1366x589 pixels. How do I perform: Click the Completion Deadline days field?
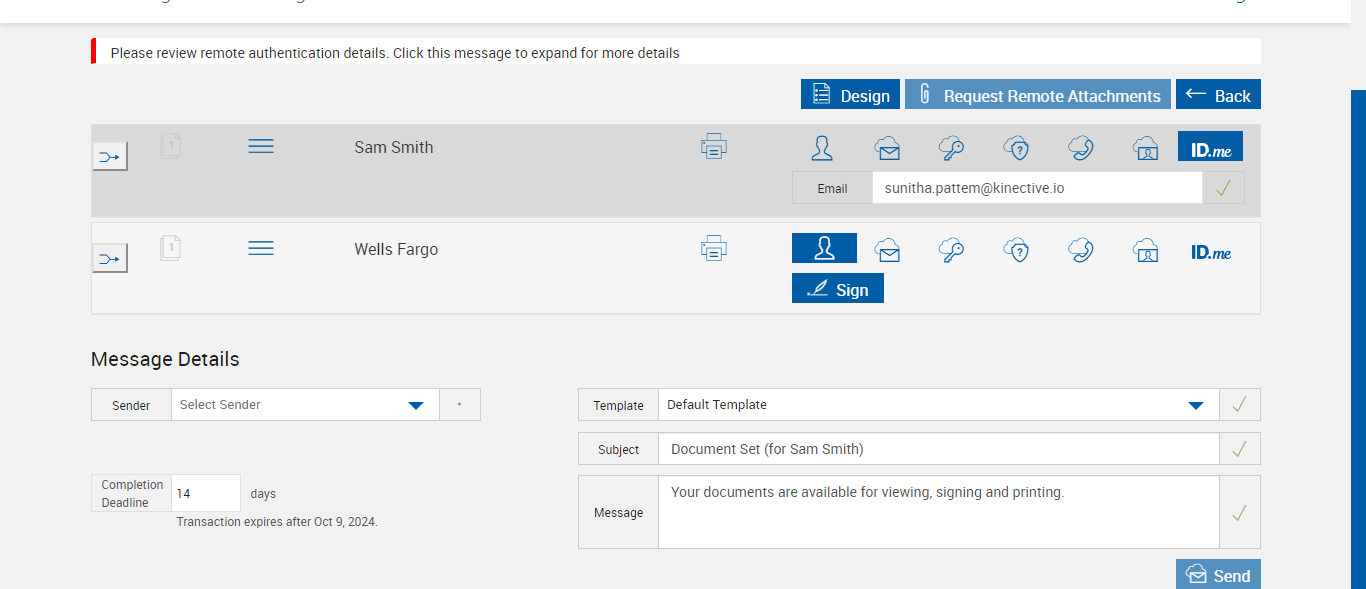point(206,494)
